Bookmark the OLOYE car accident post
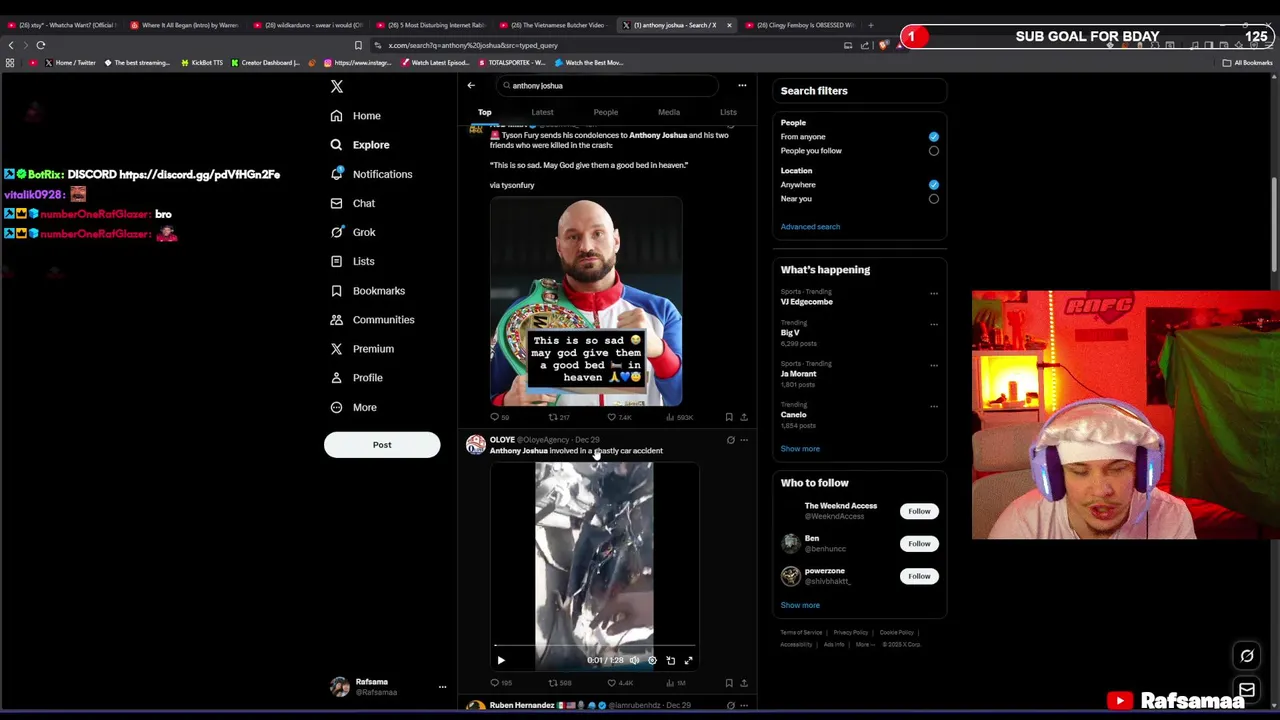 click(x=729, y=683)
